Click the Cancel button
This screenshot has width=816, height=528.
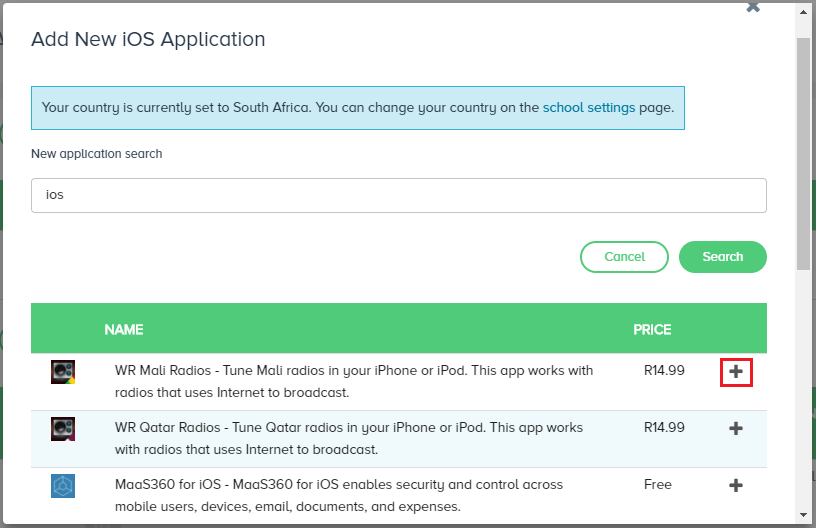click(624, 256)
